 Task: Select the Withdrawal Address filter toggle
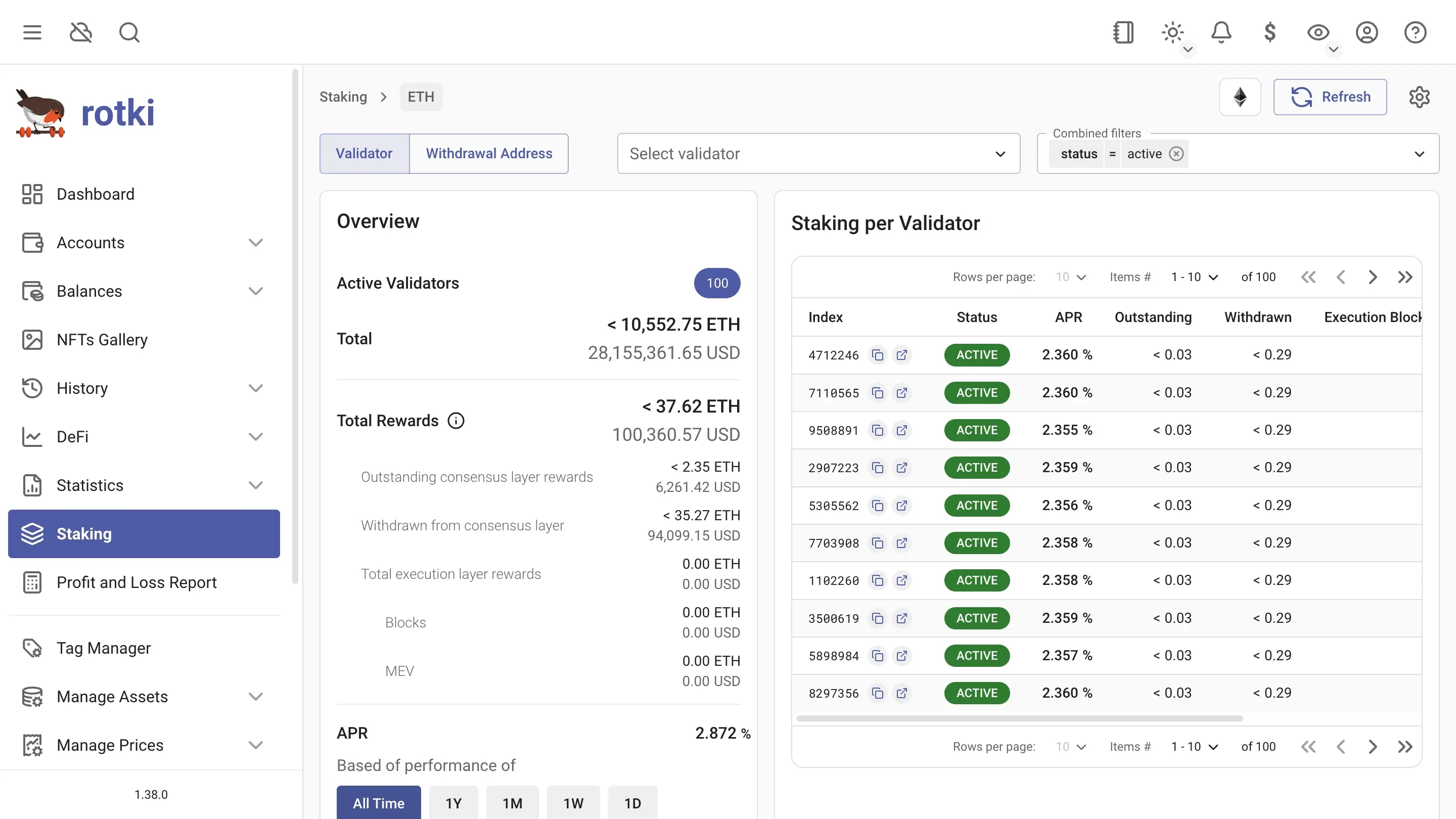click(x=489, y=154)
